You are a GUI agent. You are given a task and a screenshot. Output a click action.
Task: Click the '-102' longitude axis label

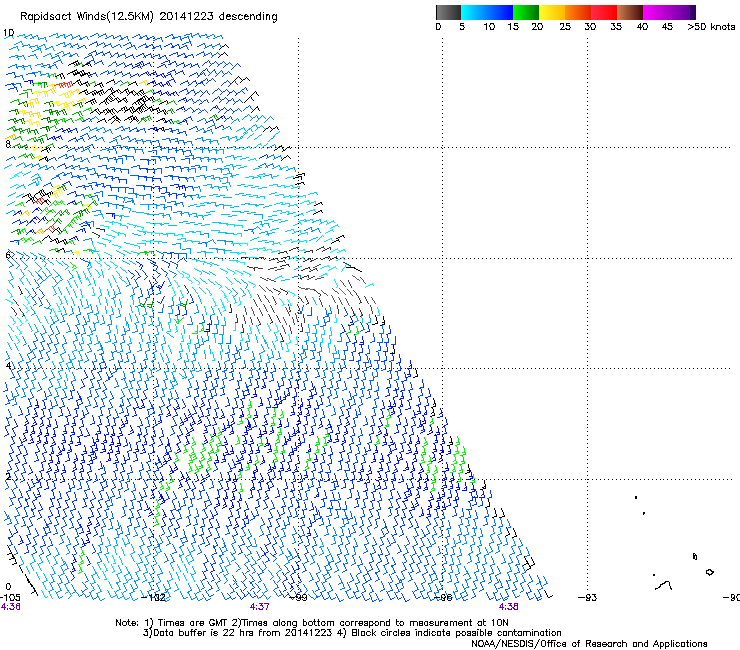154,598
